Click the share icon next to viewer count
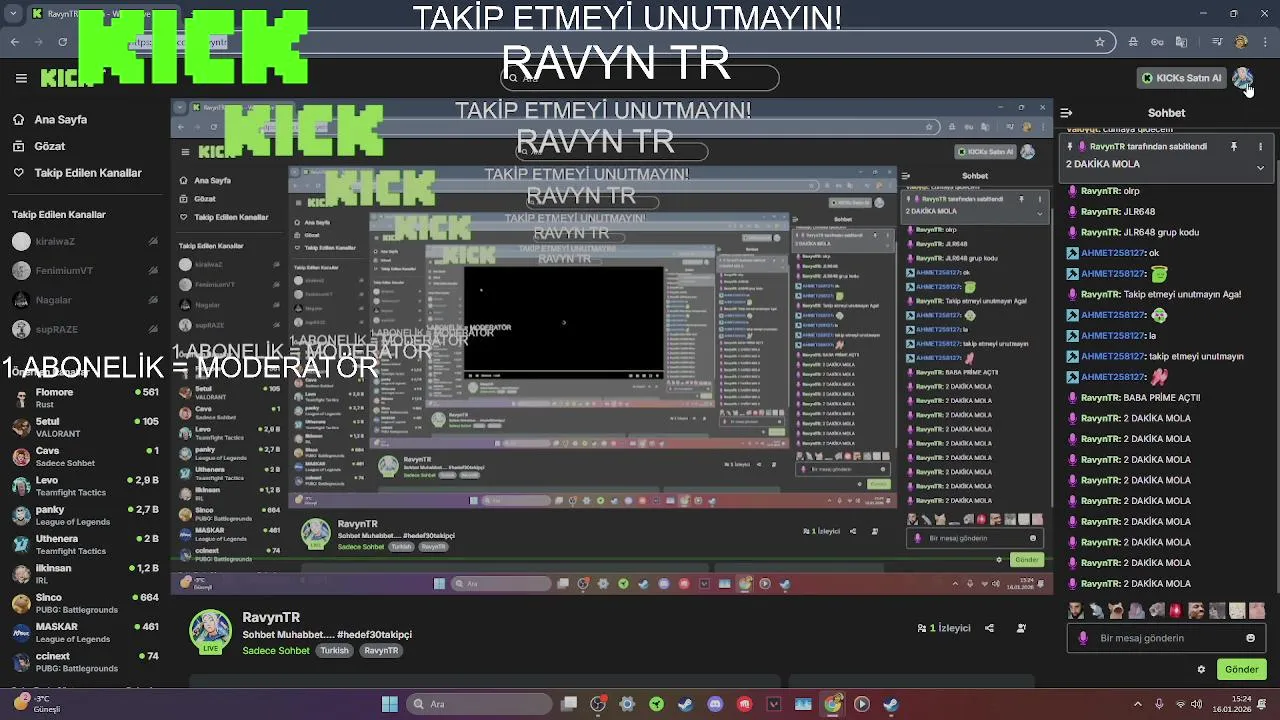This screenshot has width=1280, height=720. pyautogui.click(x=989, y=629)
